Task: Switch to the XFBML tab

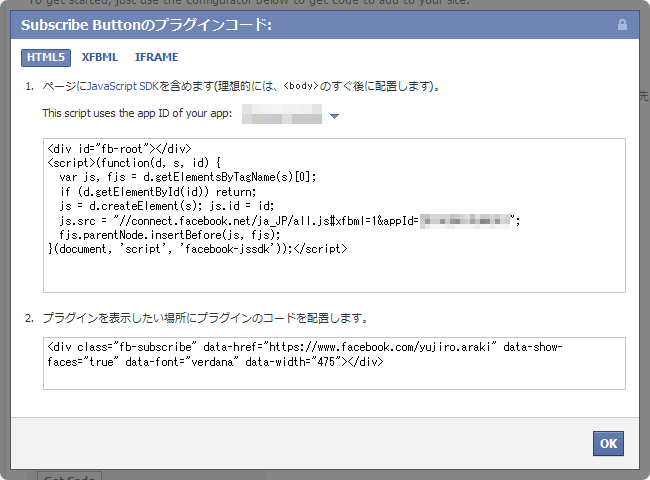Action: [99, 57]
